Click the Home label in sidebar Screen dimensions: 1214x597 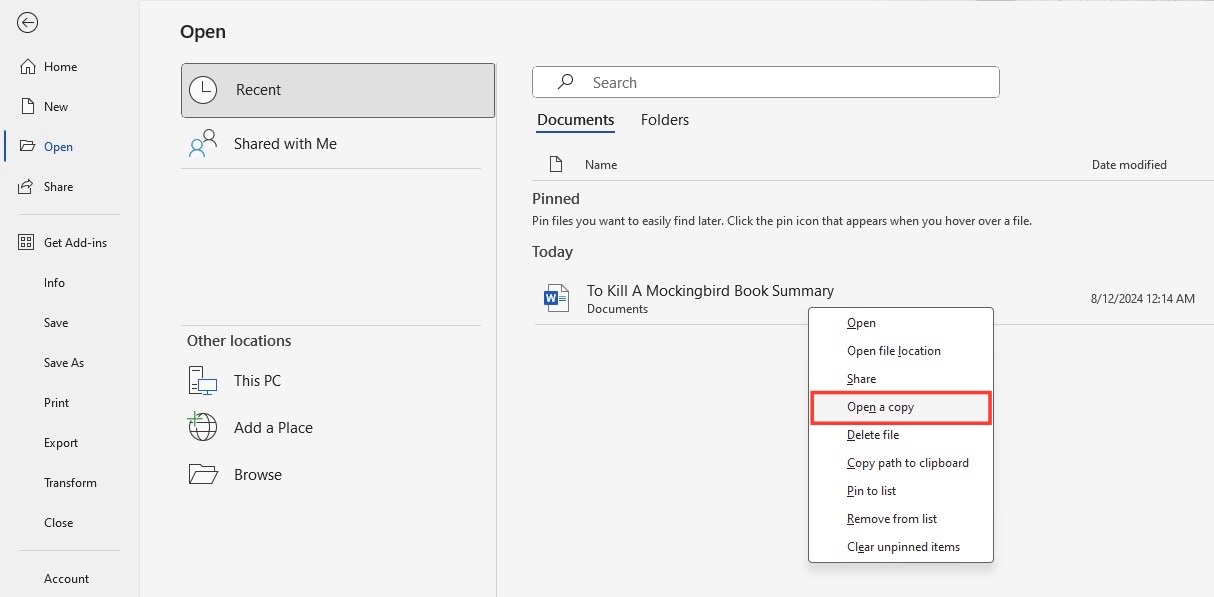pyautogui.click(x=60, y=67)
